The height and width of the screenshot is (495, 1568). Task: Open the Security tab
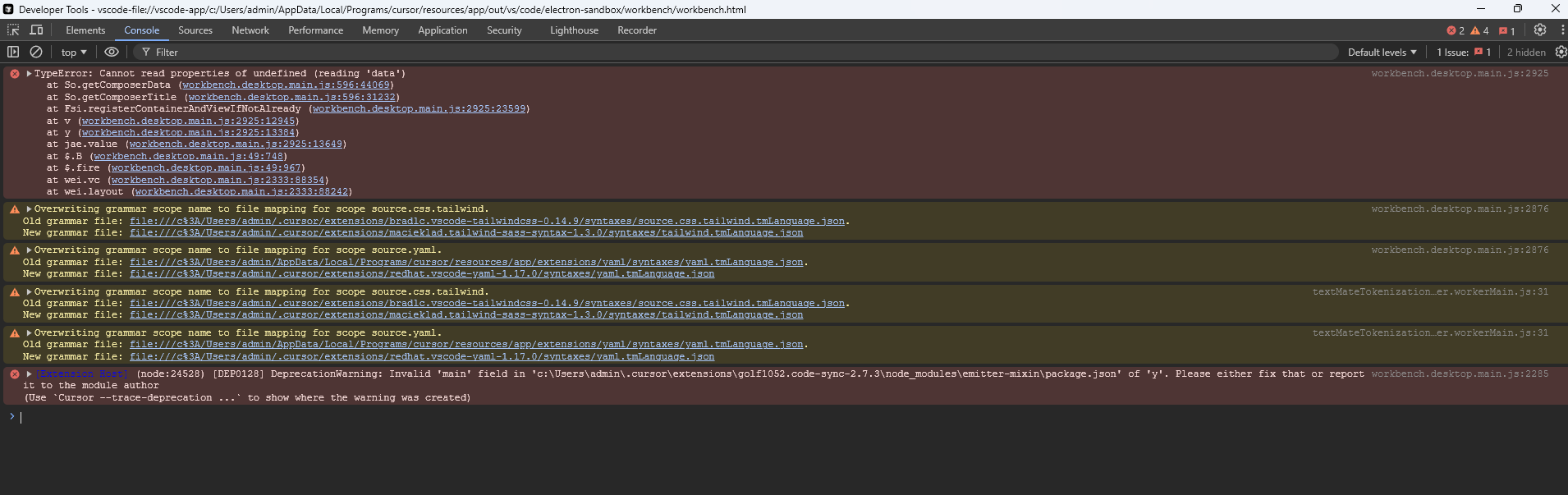[504, 30]
